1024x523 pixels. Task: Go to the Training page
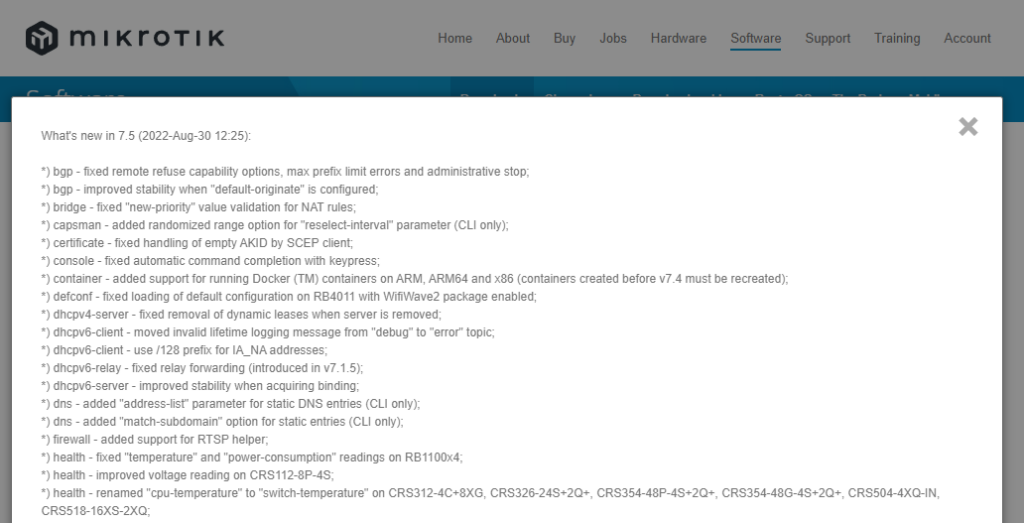tap(897, 39)
